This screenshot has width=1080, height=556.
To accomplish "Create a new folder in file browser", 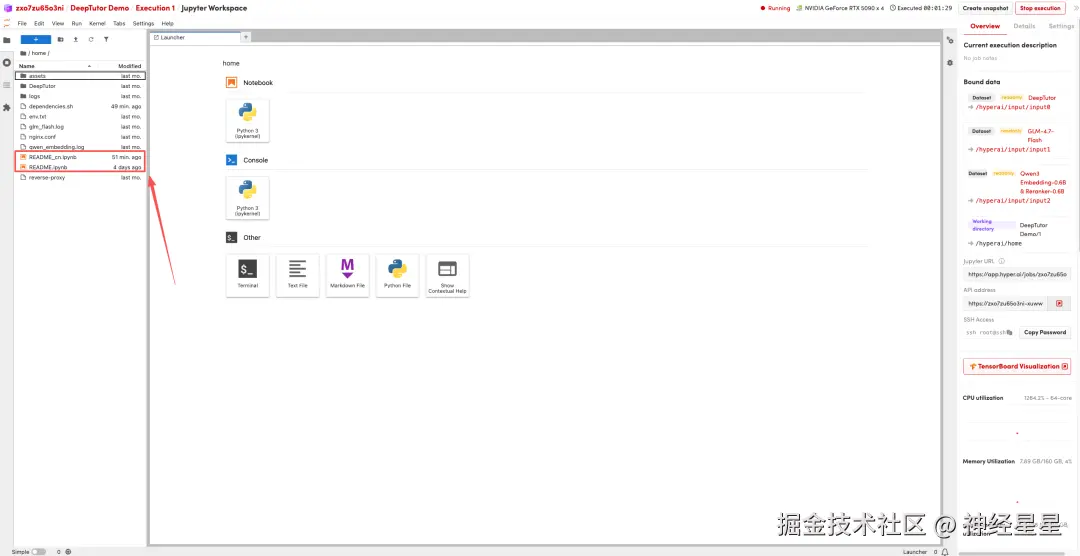I will pyautogui.click(x=61, y=39).
